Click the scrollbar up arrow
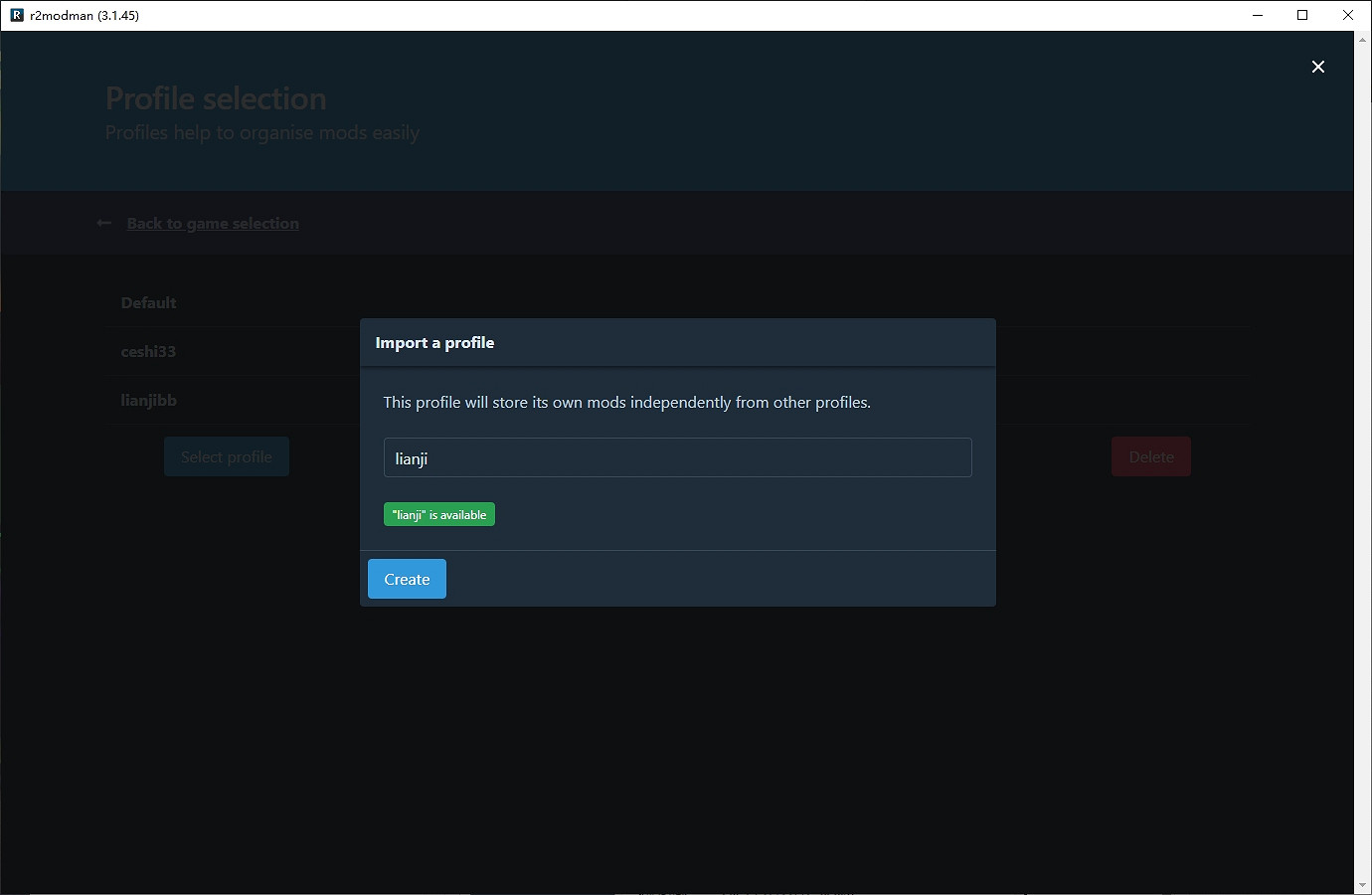The width and height of the screenshot is (1372, 895). coord(1362,39)
